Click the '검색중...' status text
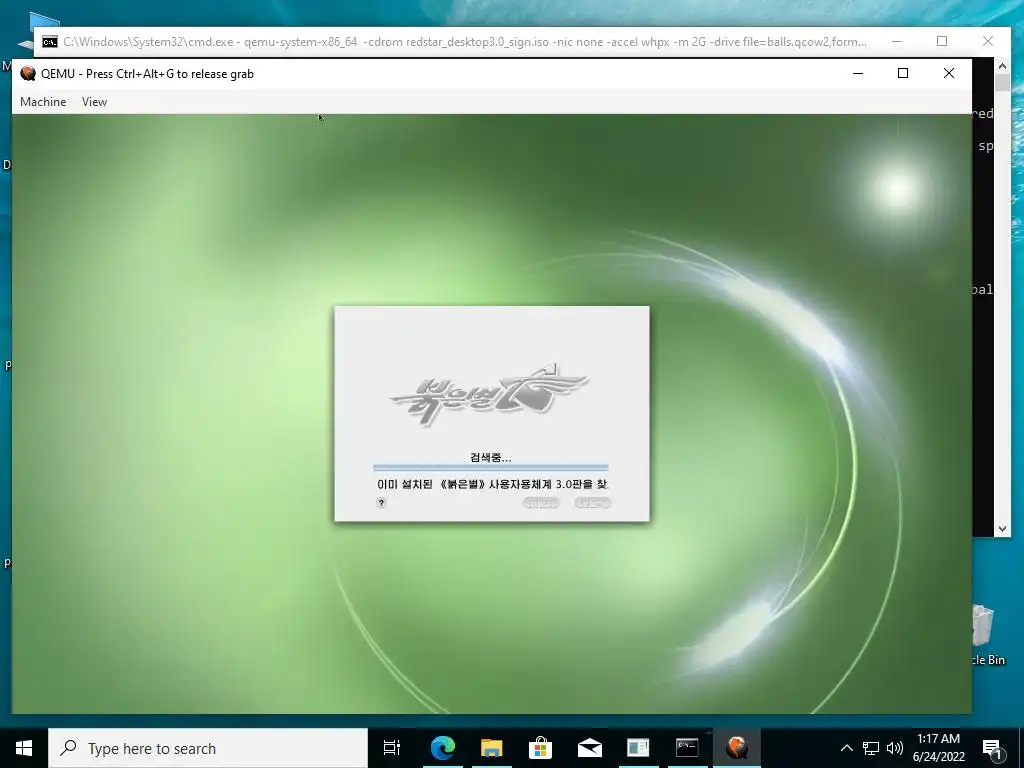 click(x=490, y=458)
